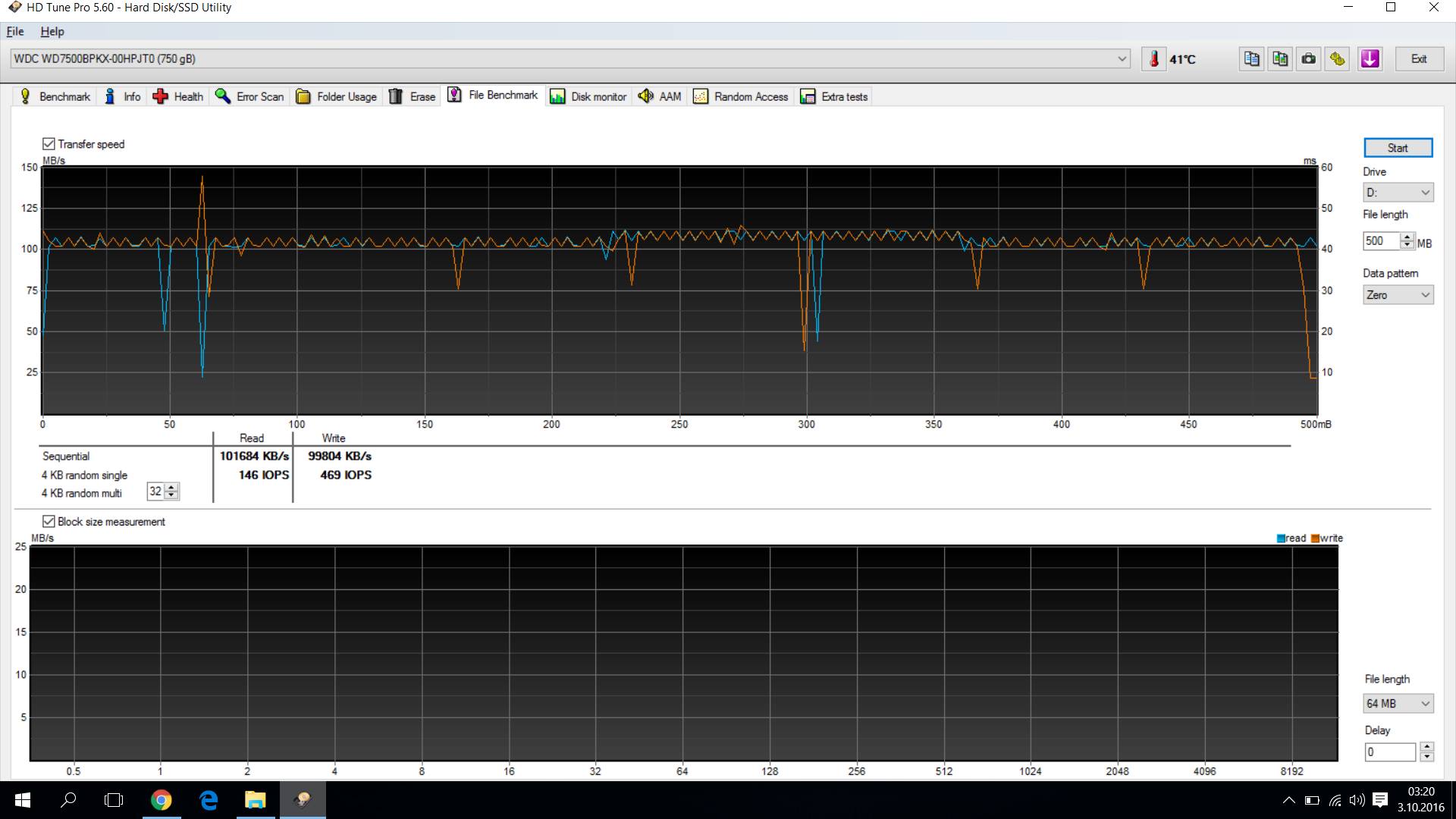Screen dimensions: 1456x819
Task: Toggle the Block size measurement checkbox
Action: pos(49,522)
